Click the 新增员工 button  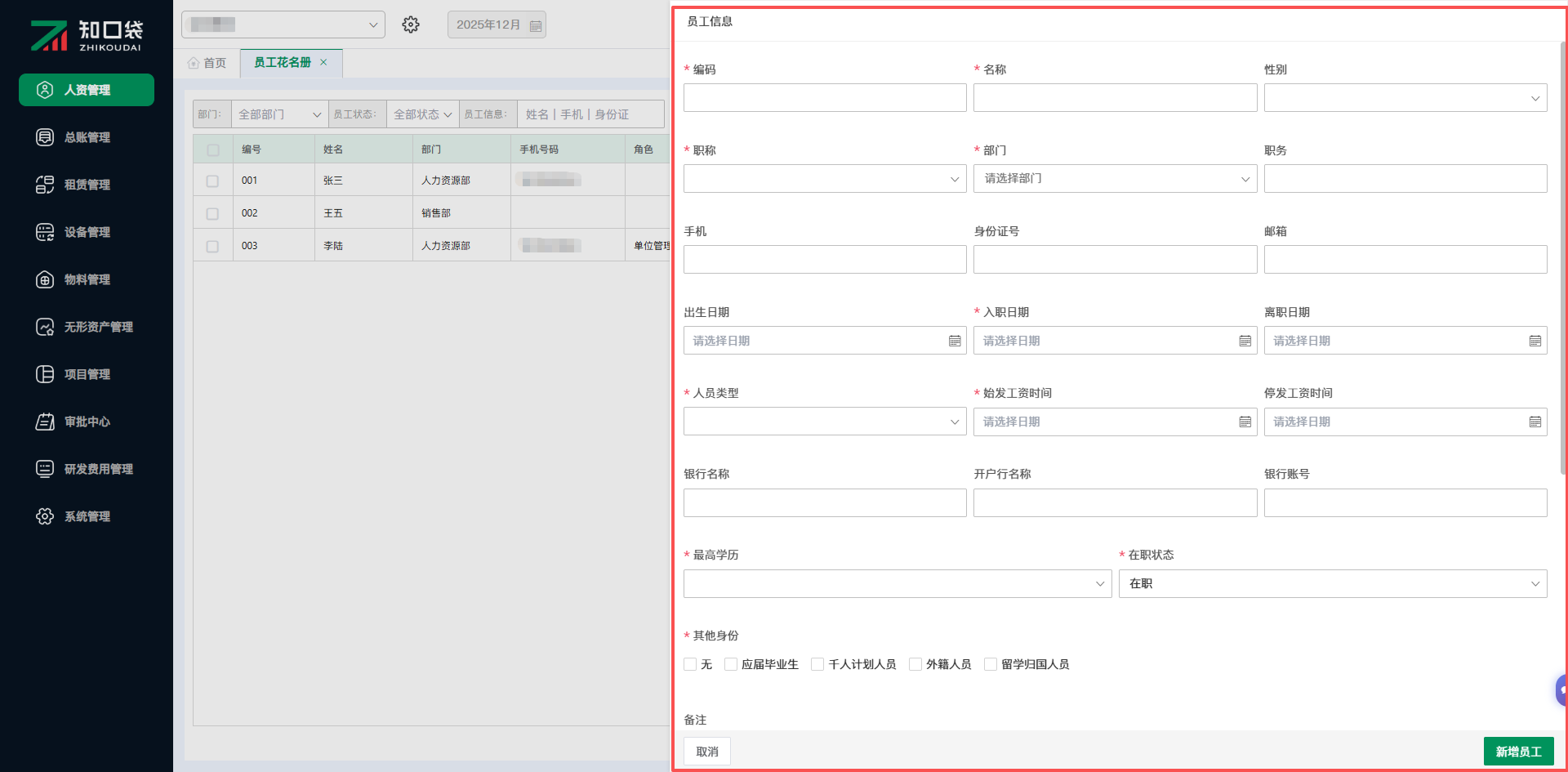pos(1518,752)
